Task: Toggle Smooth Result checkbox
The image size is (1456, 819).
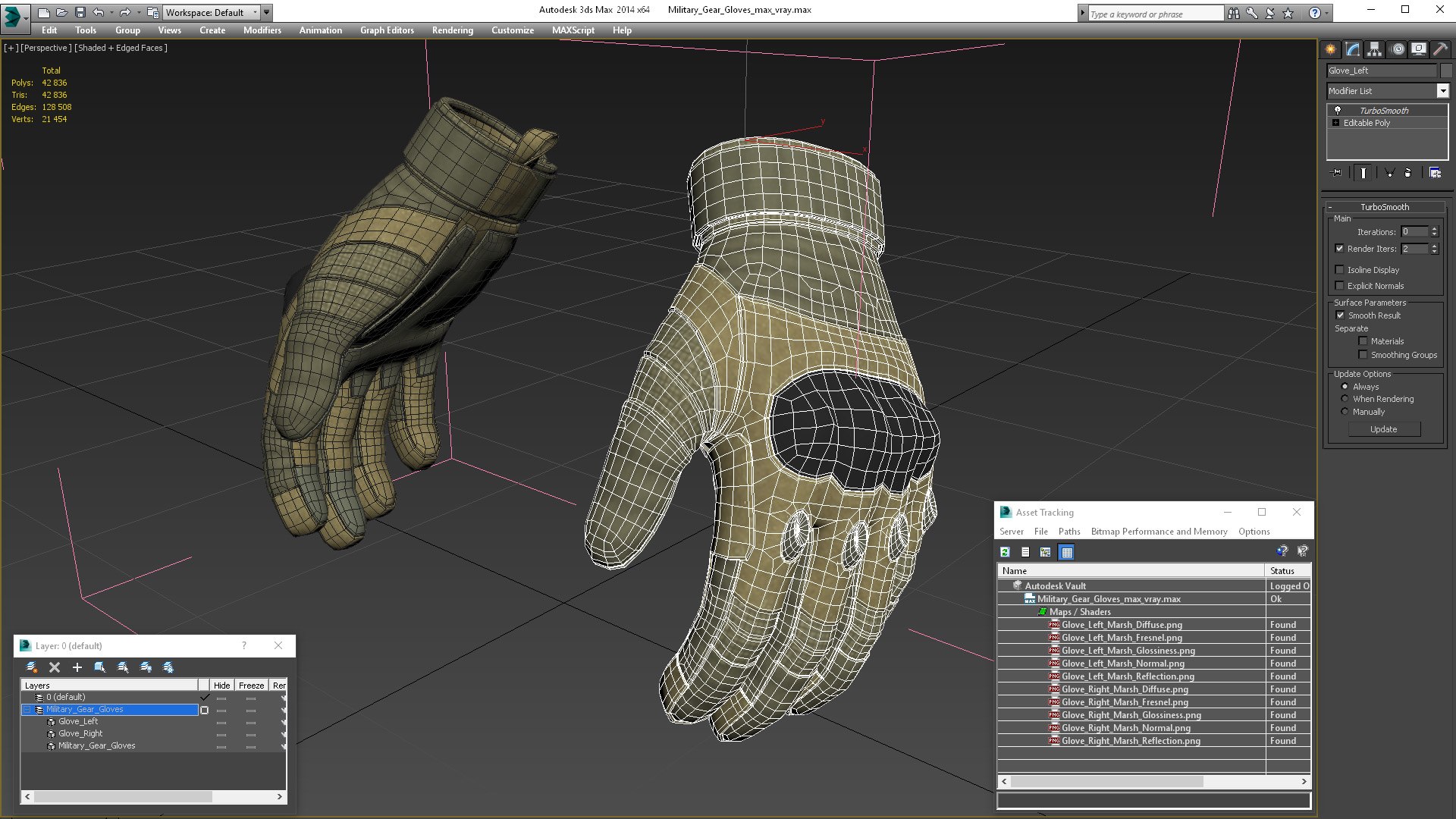Action: [1340, 315]
